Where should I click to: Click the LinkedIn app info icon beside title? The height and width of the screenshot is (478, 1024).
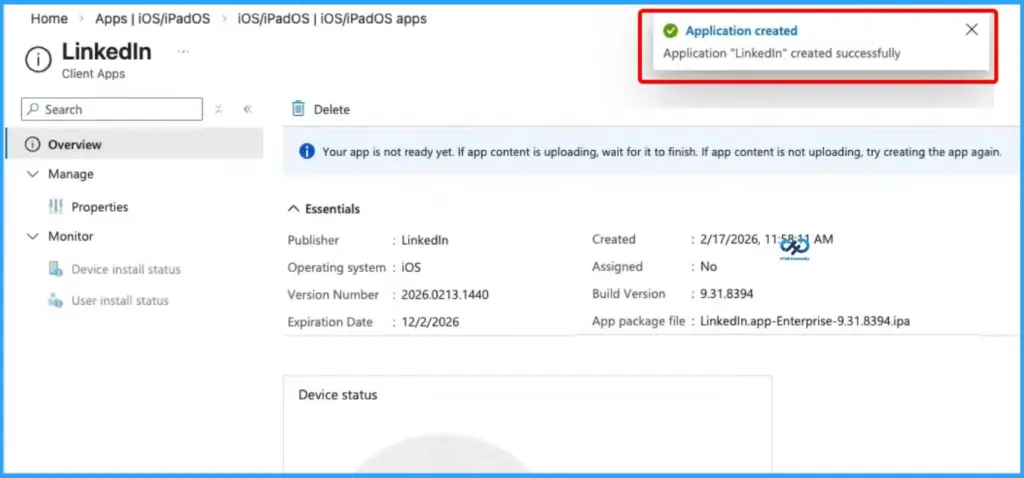click(x=38, y=59)
